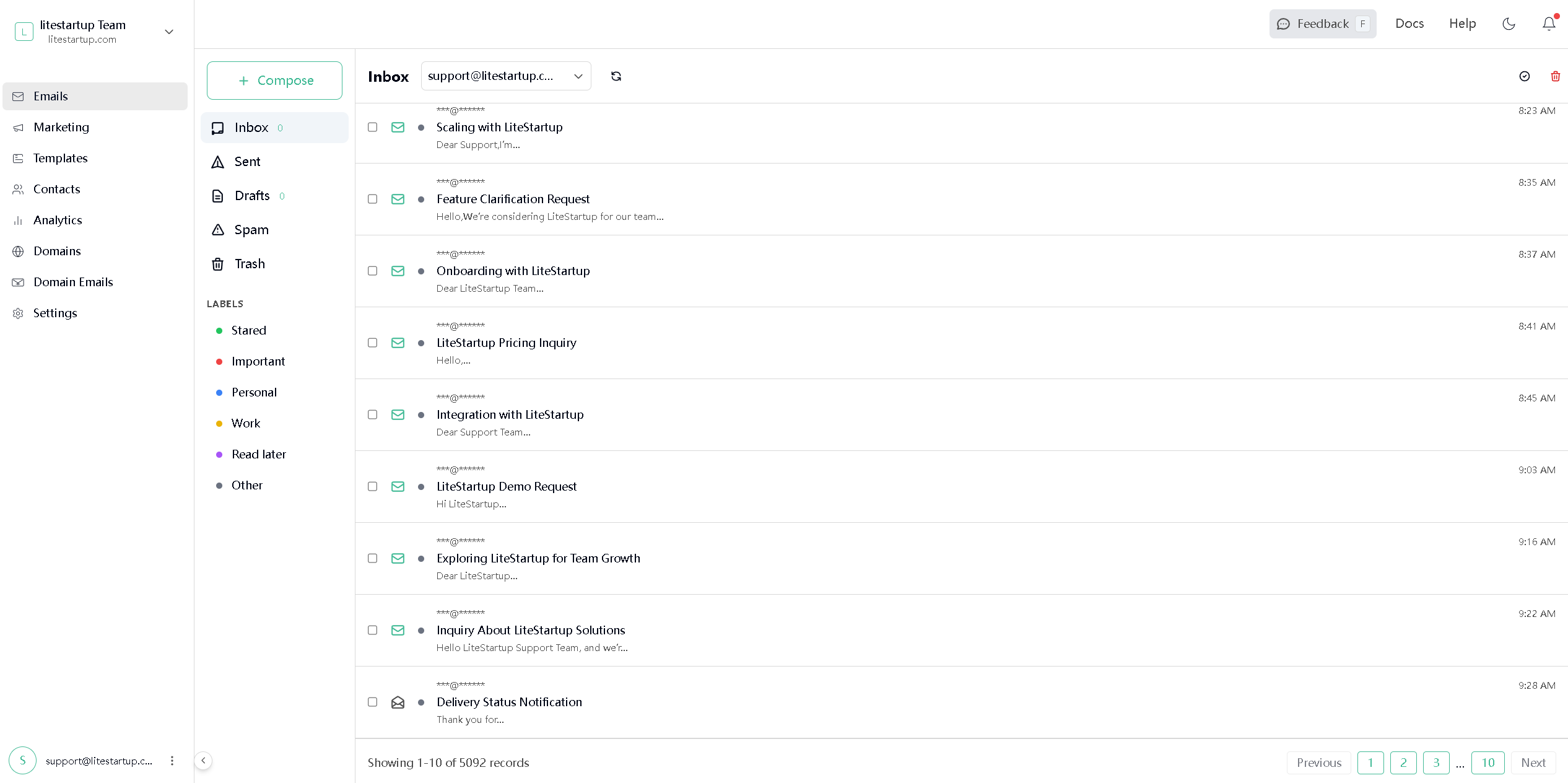
Task: Open the Docs page
Action: coord(1409,24)
